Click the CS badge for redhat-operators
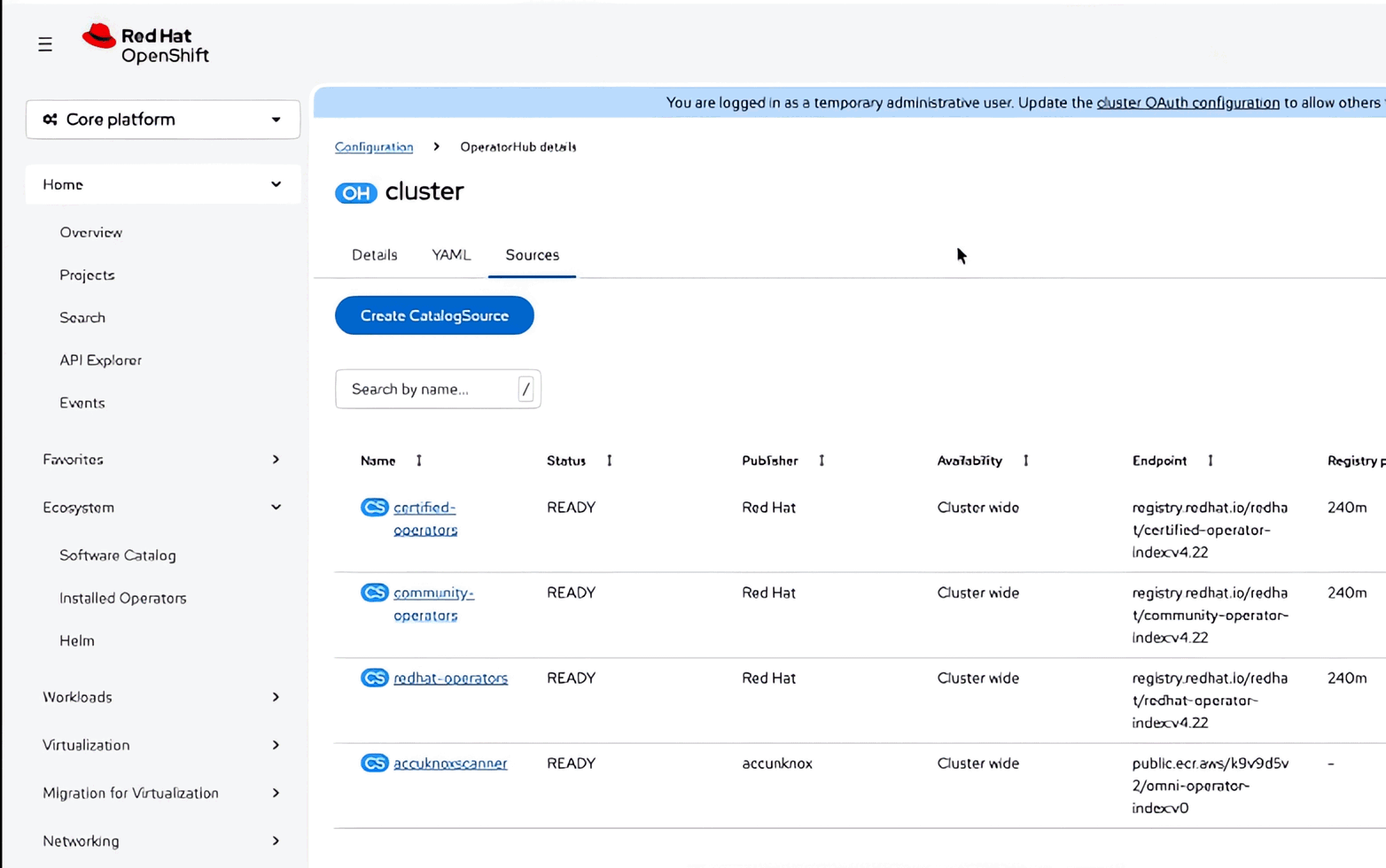 tap(375, 678)
